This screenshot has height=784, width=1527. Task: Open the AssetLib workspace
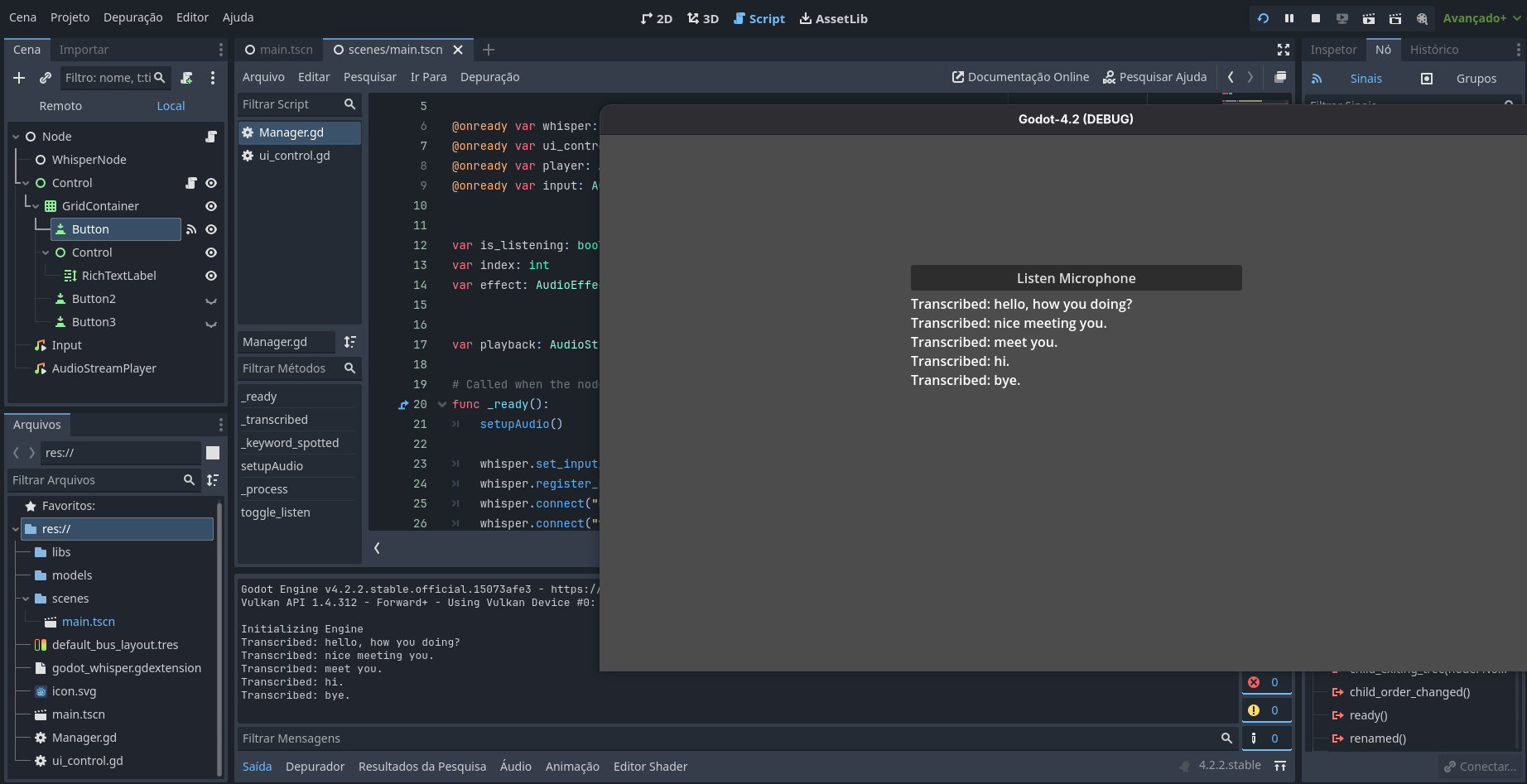point(833,18)
